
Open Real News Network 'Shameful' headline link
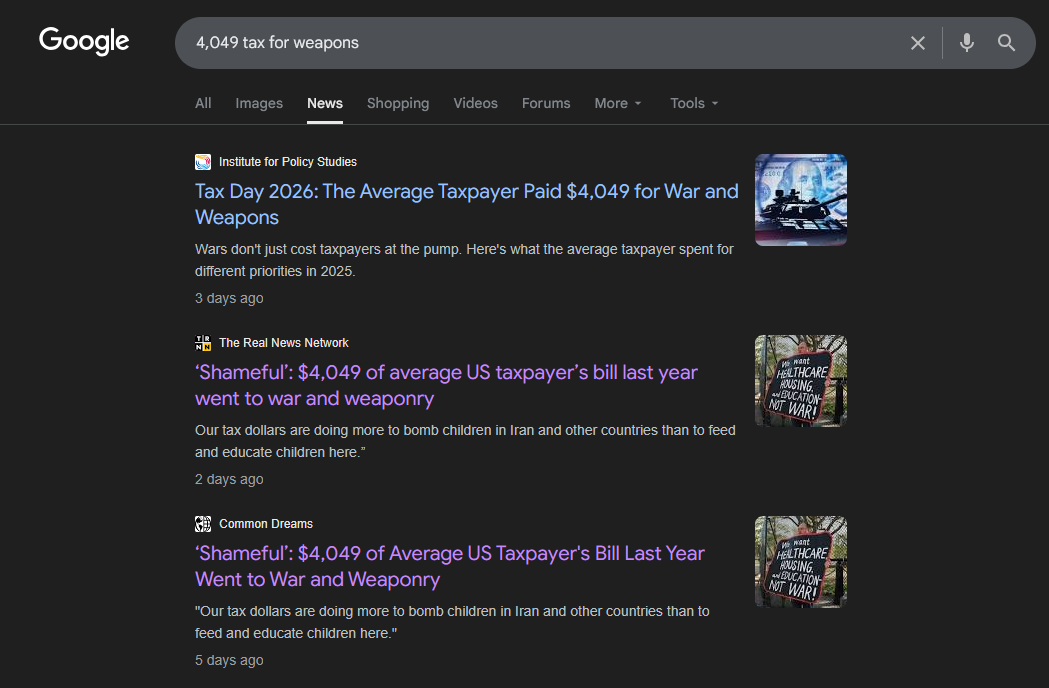pos(446,385)
